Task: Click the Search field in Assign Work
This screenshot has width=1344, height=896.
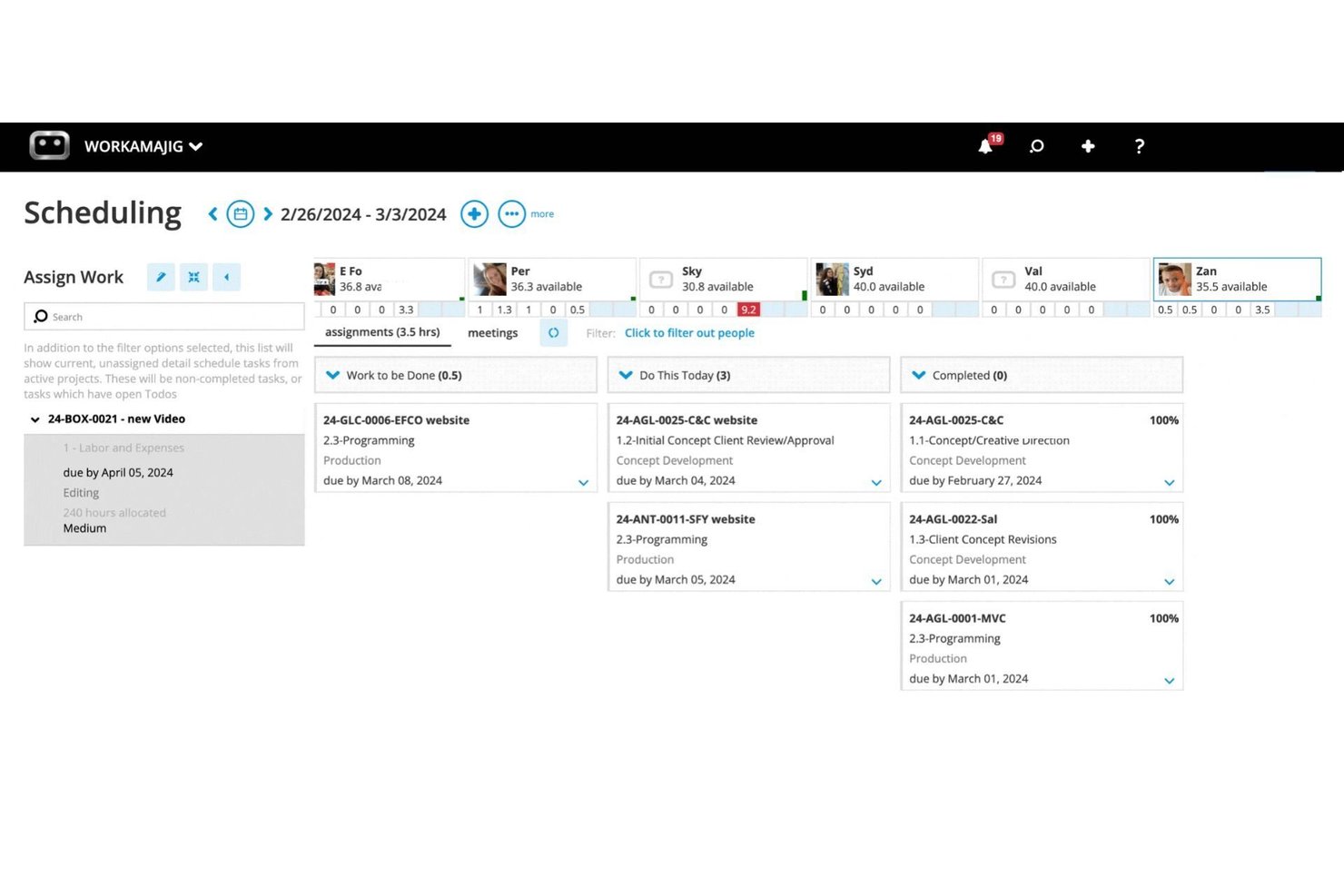Action: coord(164,317)
